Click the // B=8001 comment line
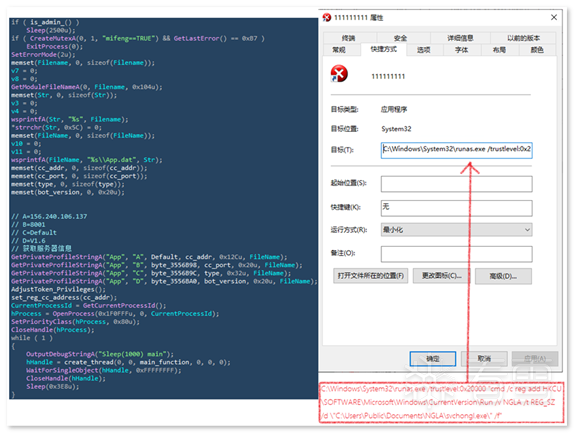The height and width of the screenshot is (433, 574). tap(28, 224)
